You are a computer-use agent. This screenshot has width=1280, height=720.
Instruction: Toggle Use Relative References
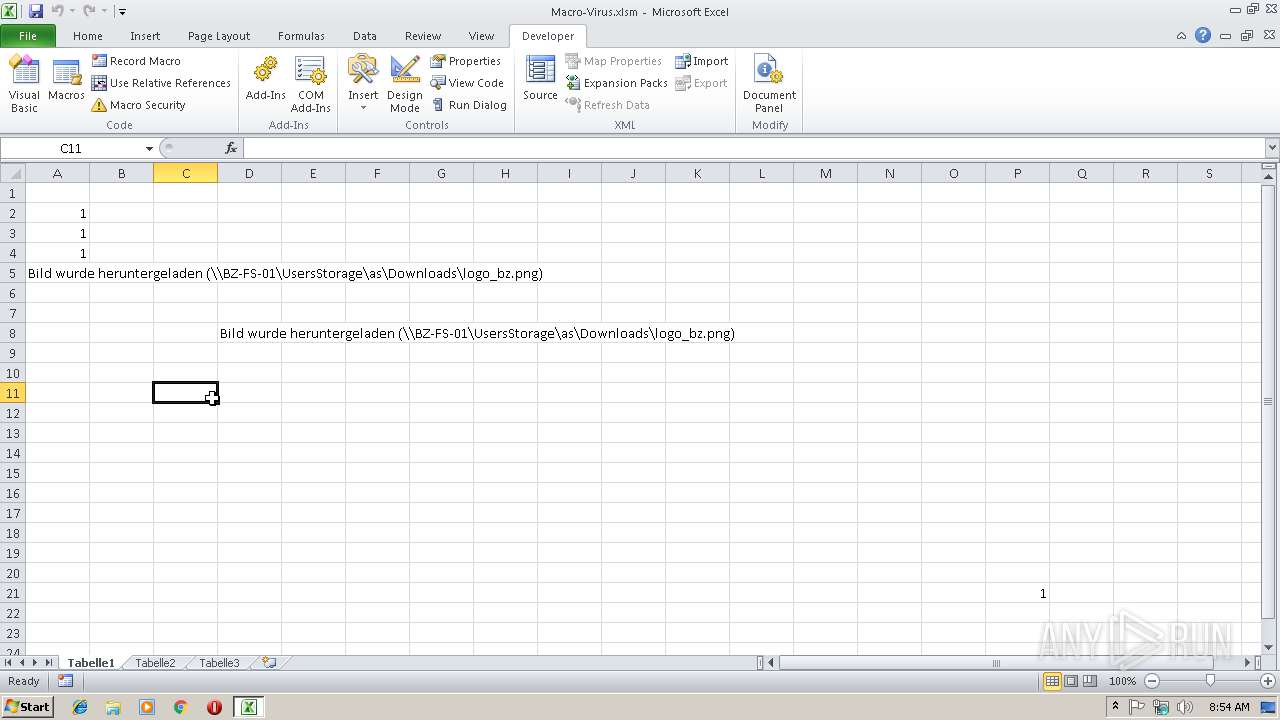point(161,83)
